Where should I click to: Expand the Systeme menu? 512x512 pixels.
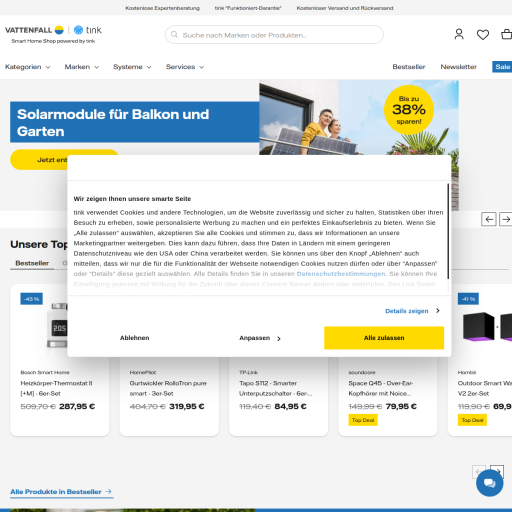pos(132,67)
